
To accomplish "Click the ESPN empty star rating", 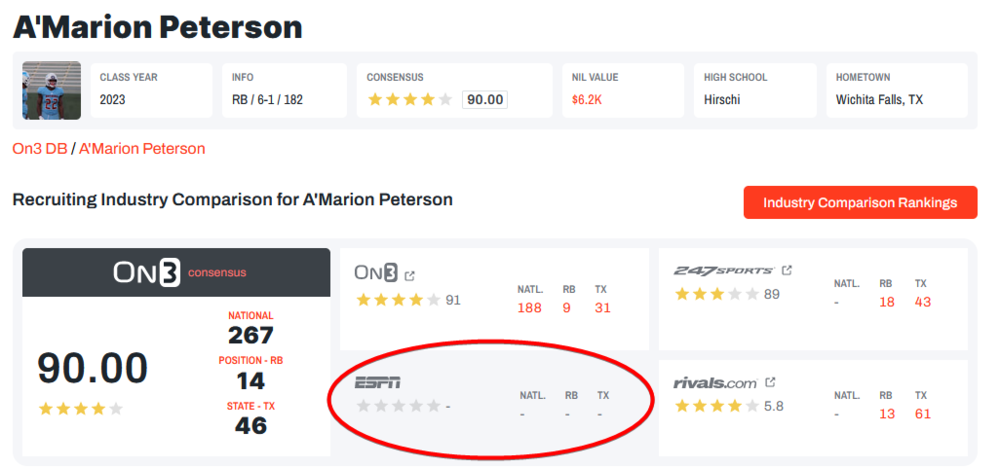I will coord(398,406).
